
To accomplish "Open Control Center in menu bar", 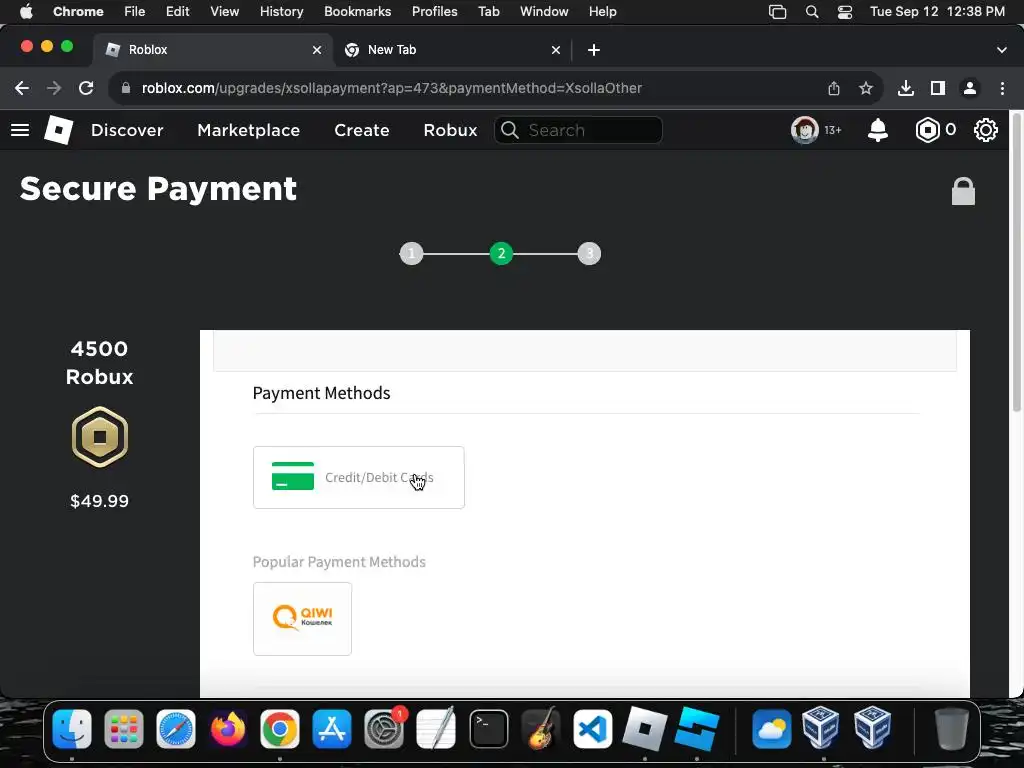I will pyautogui.click(x=845, y=12).
